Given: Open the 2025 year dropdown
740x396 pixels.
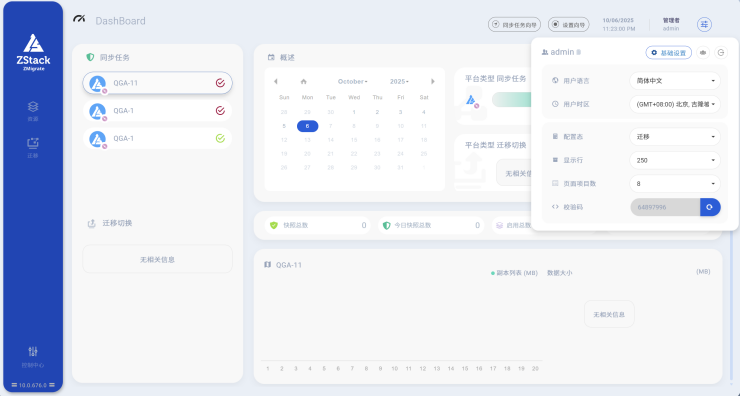Looking at the screenshot, I should click(x=399, y=82).
